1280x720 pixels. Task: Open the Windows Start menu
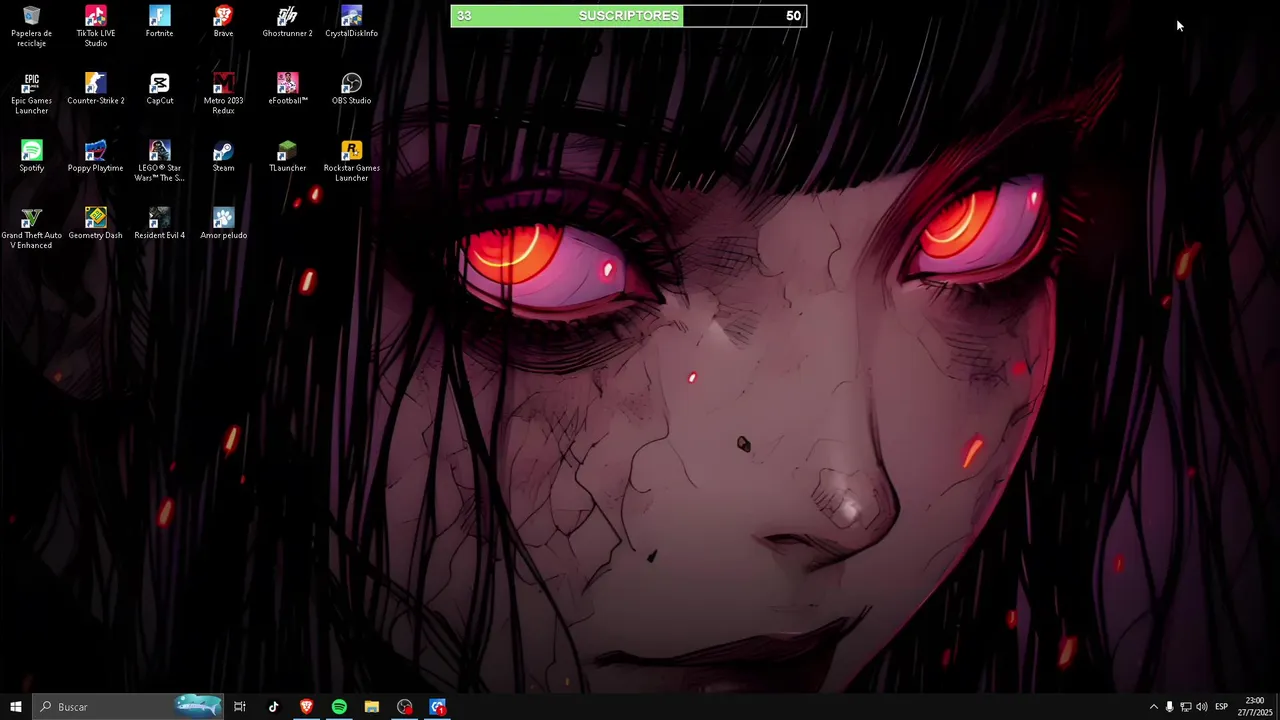(x=15, y=707)
